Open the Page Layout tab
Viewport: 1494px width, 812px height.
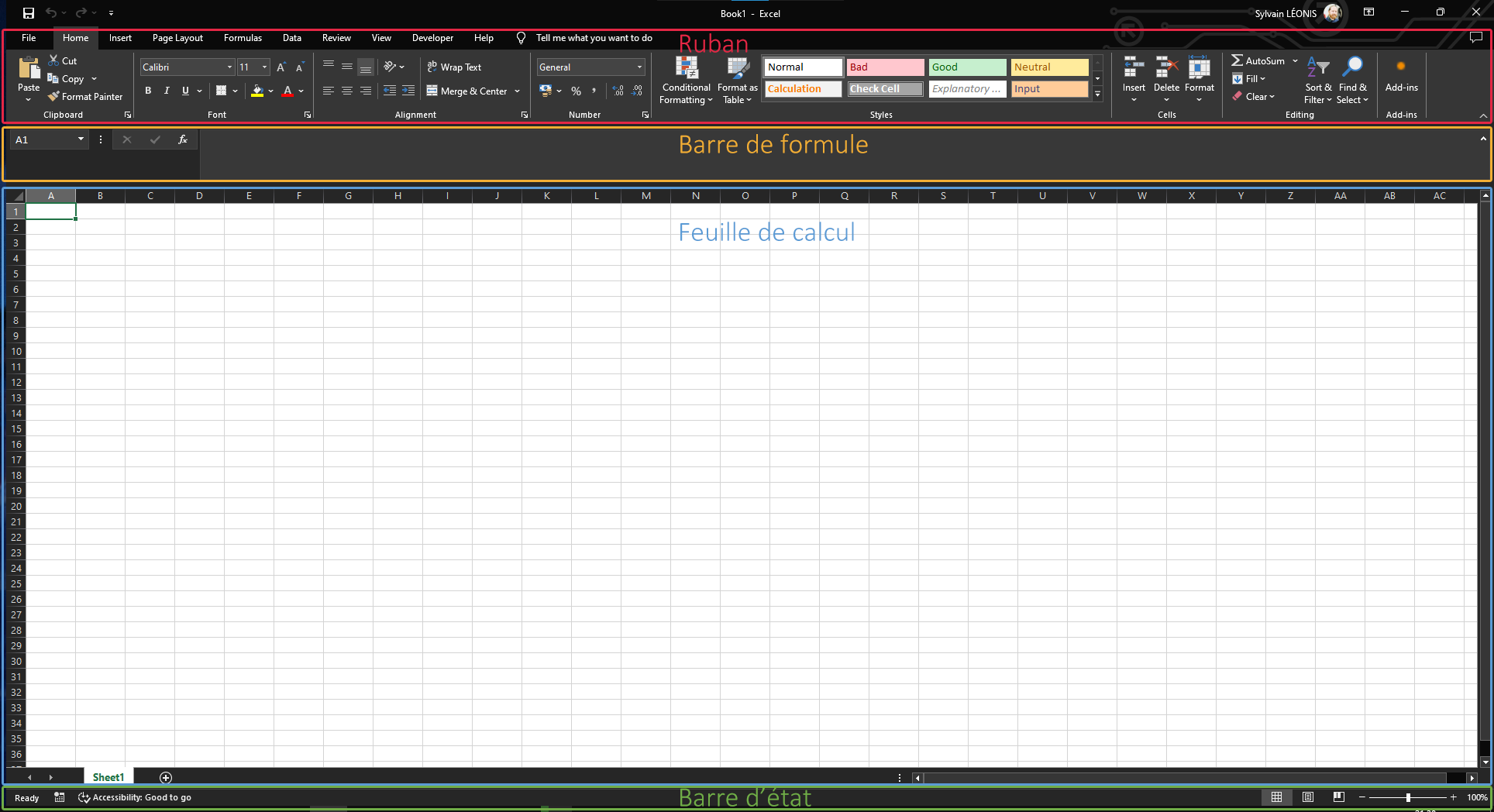[177, 38]
